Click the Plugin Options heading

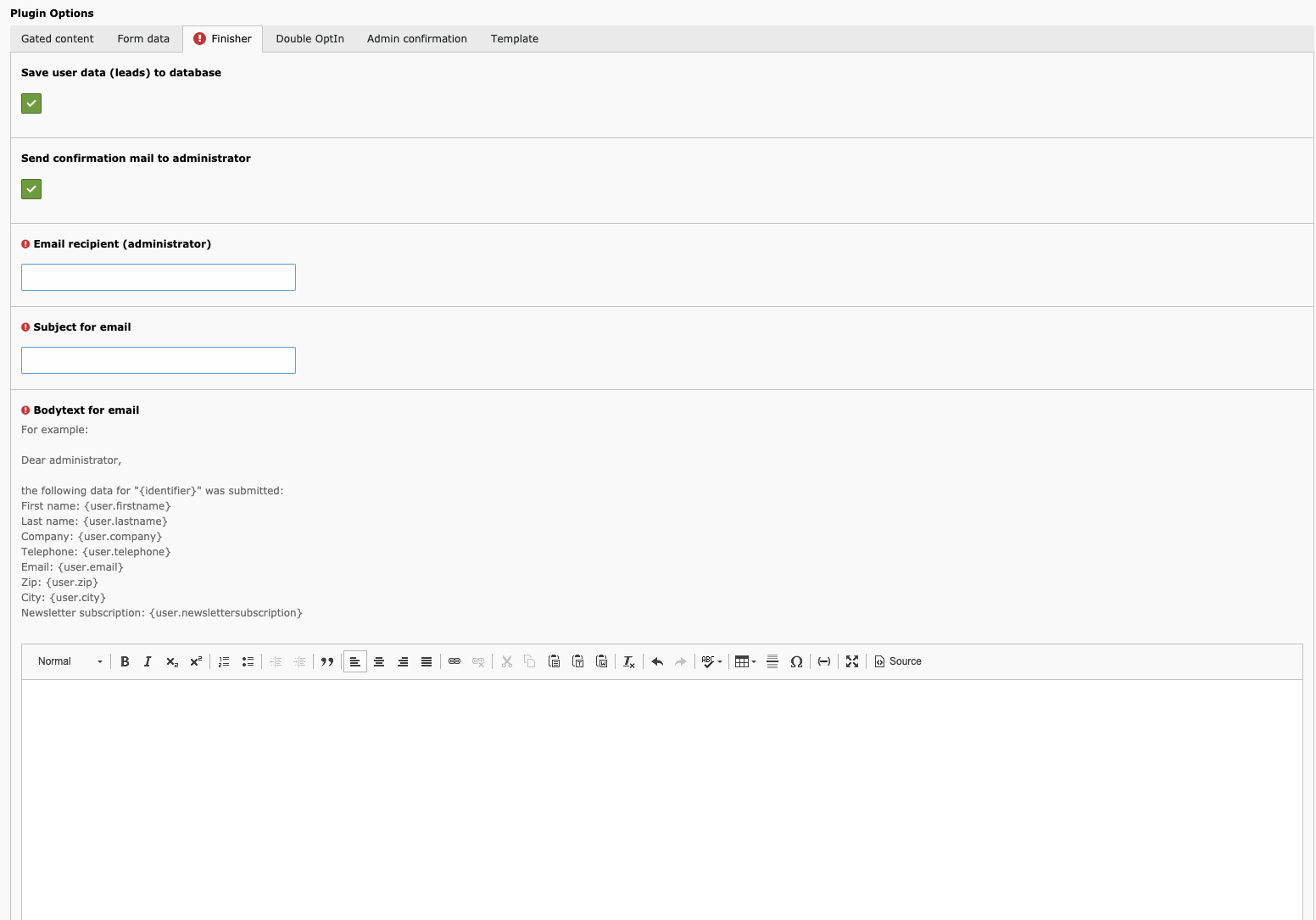52,14
